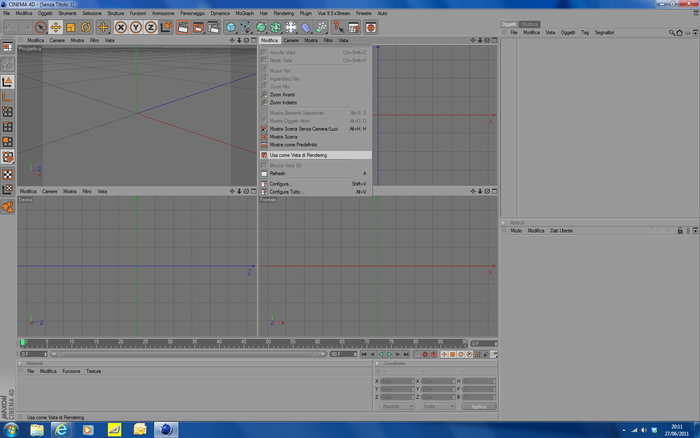Open Mostra menu of perspective viewport

(x=77, y=41)
